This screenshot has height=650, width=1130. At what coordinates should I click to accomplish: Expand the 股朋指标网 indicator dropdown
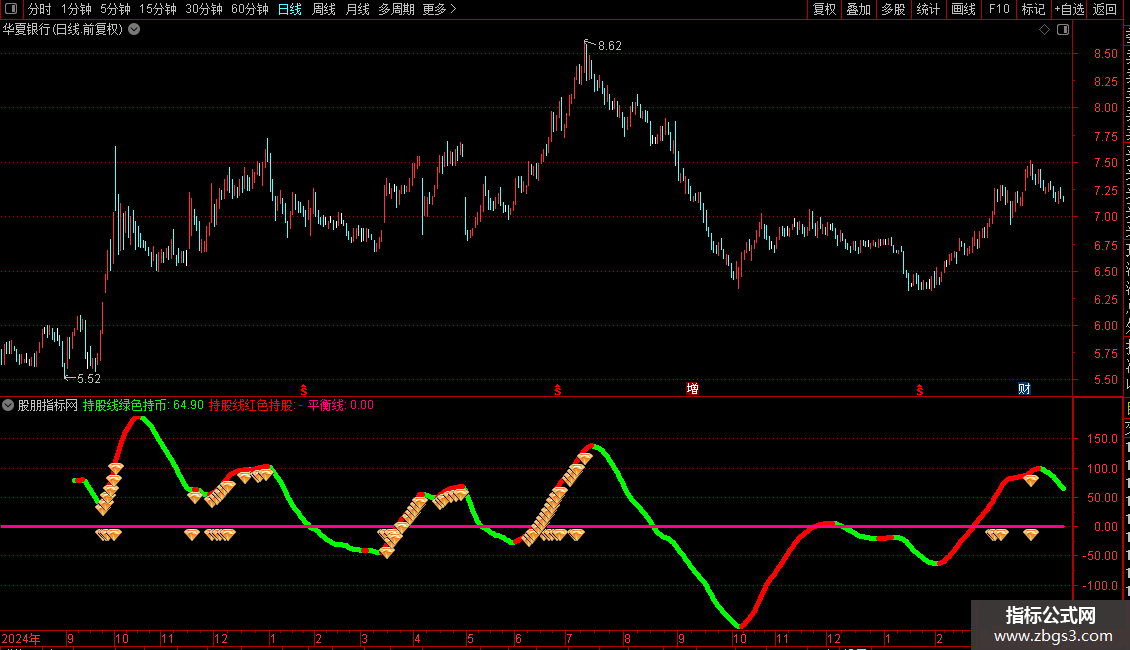[x=8, y=405]
